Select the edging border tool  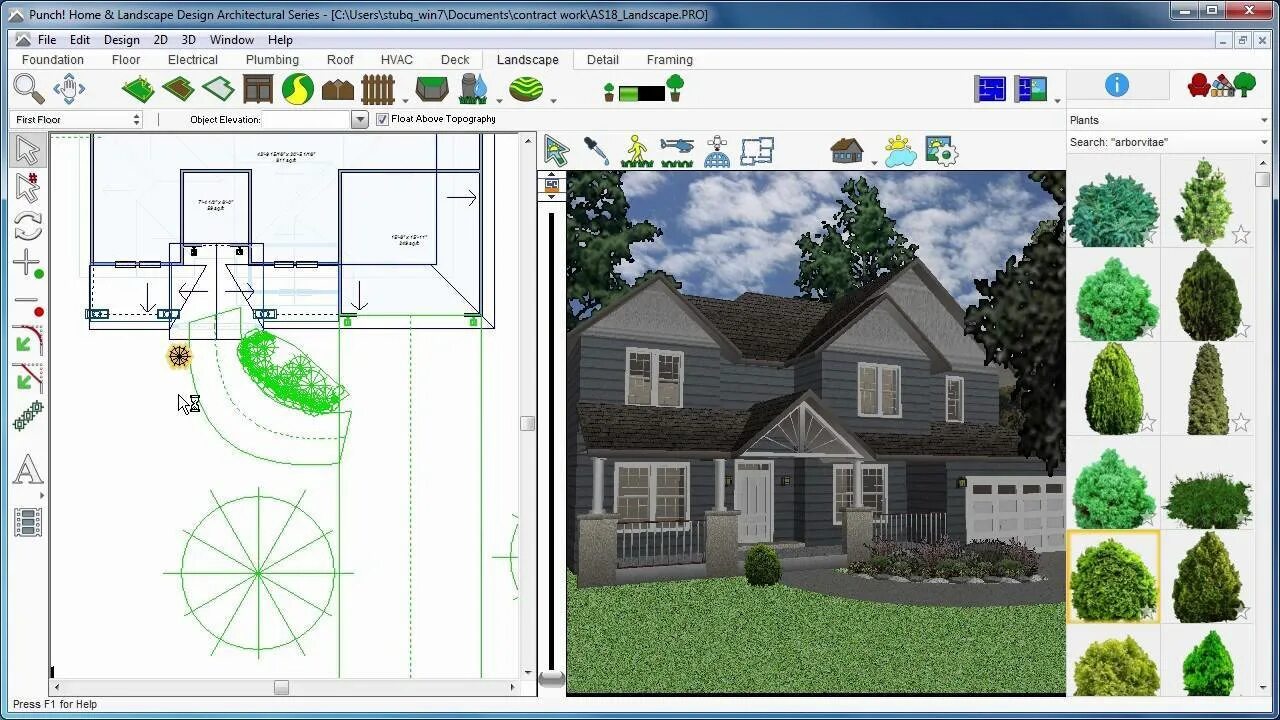[338, 90]
